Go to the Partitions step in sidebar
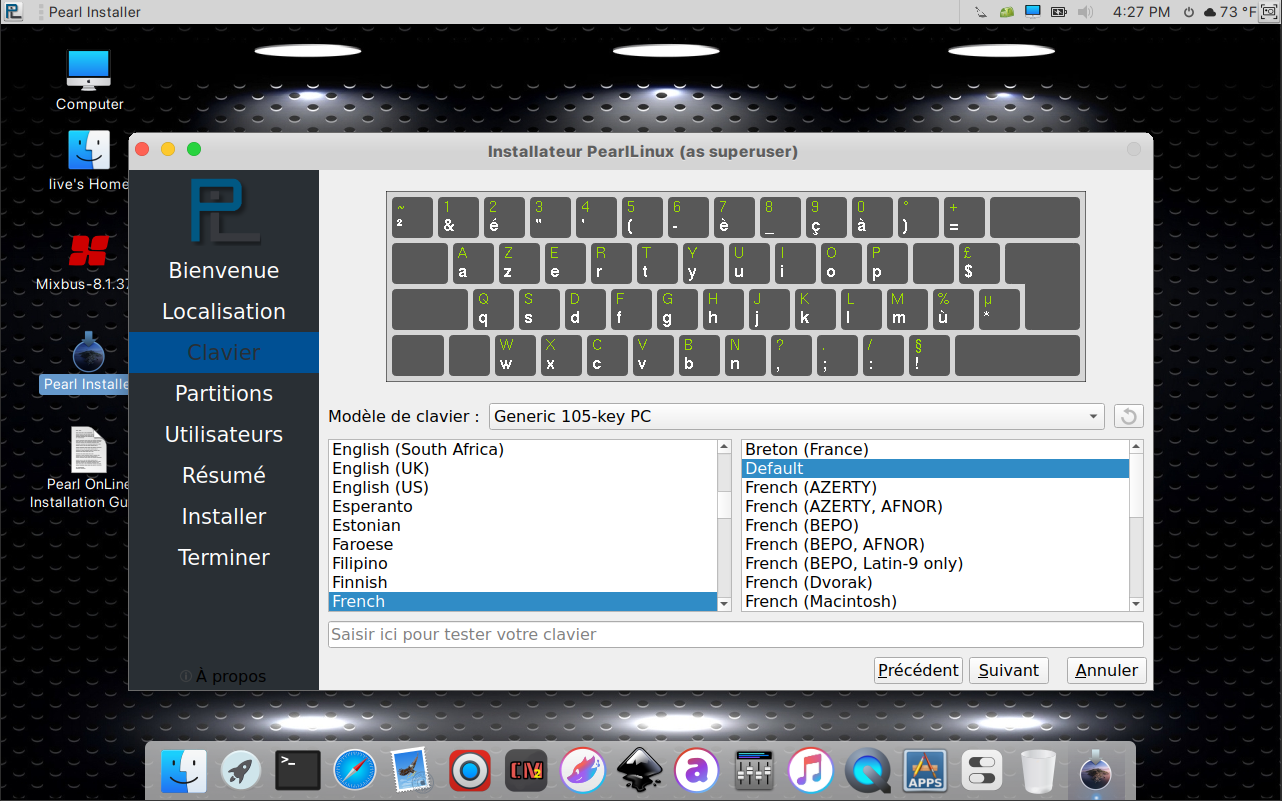Screen dimensions: 1282x801 [x=224, y=393]
